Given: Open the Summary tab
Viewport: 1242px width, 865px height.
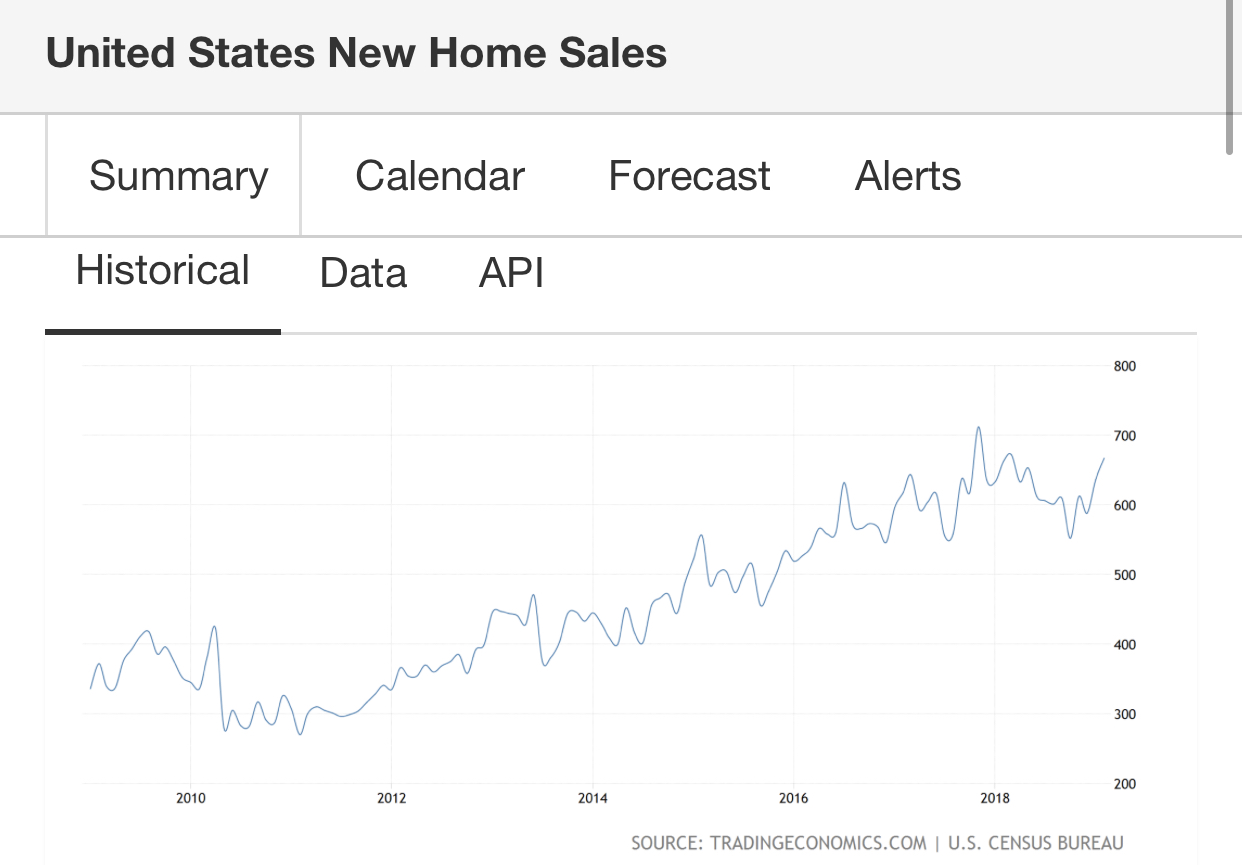Looking at the screenshot, I should tap(178, 176).
